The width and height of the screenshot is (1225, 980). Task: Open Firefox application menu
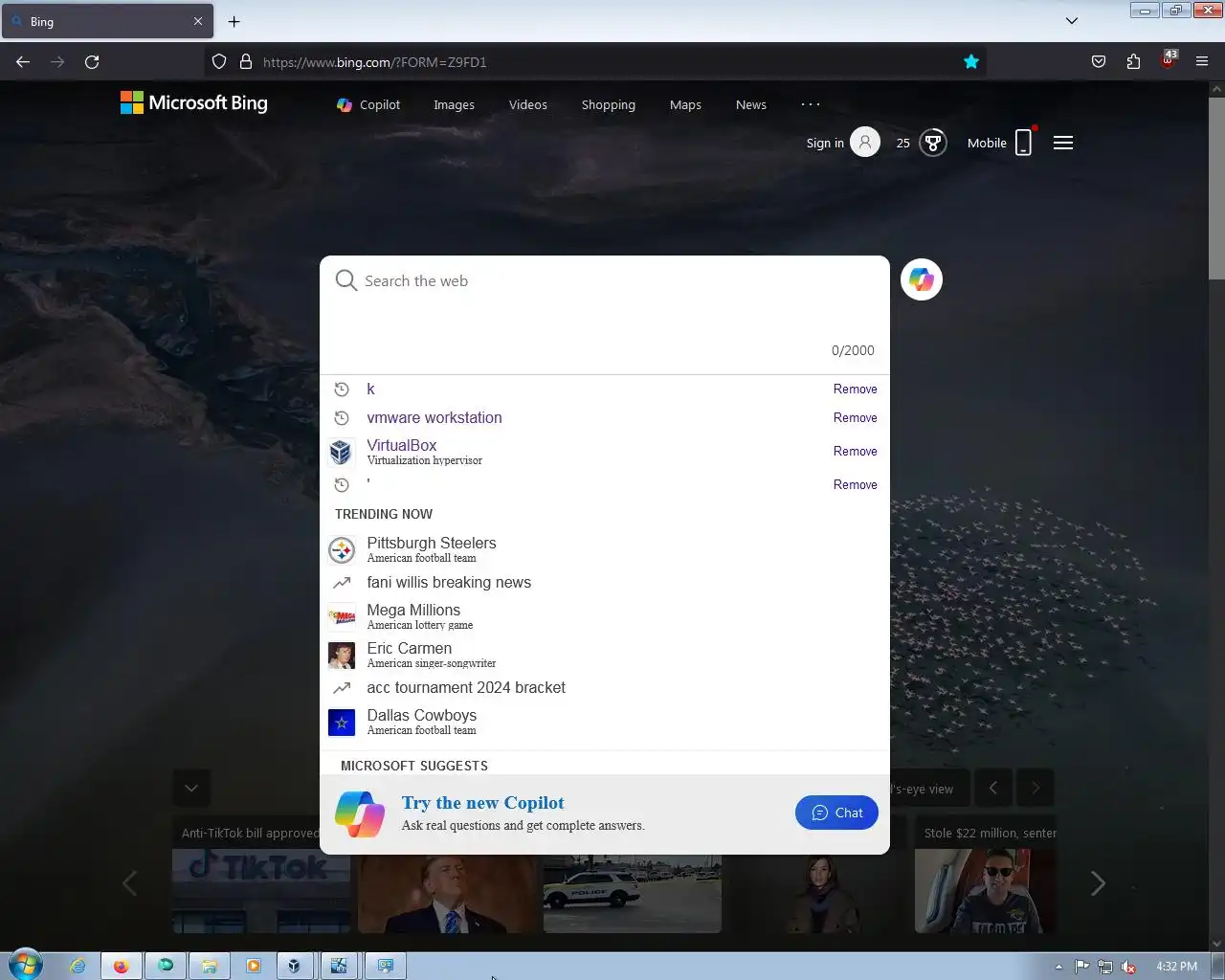tap(1202, 62)
